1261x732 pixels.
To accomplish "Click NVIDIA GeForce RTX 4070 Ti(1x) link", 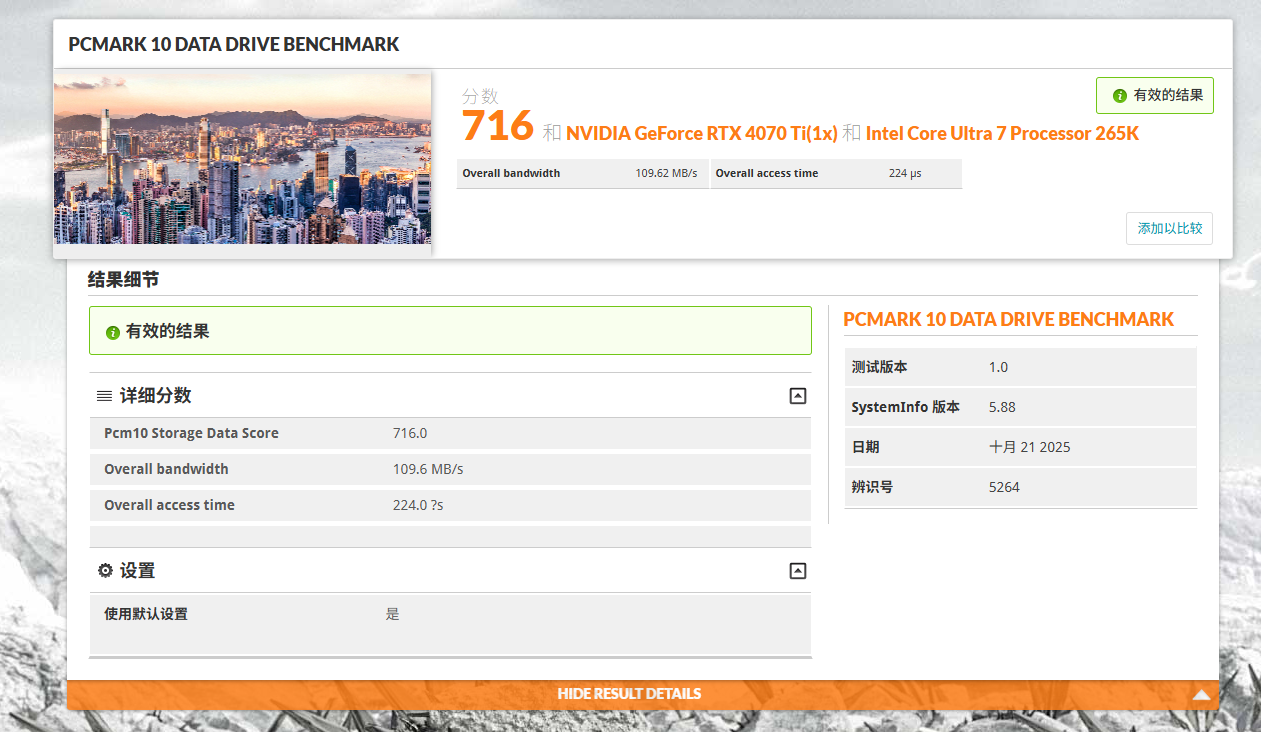I will point(702,133).
